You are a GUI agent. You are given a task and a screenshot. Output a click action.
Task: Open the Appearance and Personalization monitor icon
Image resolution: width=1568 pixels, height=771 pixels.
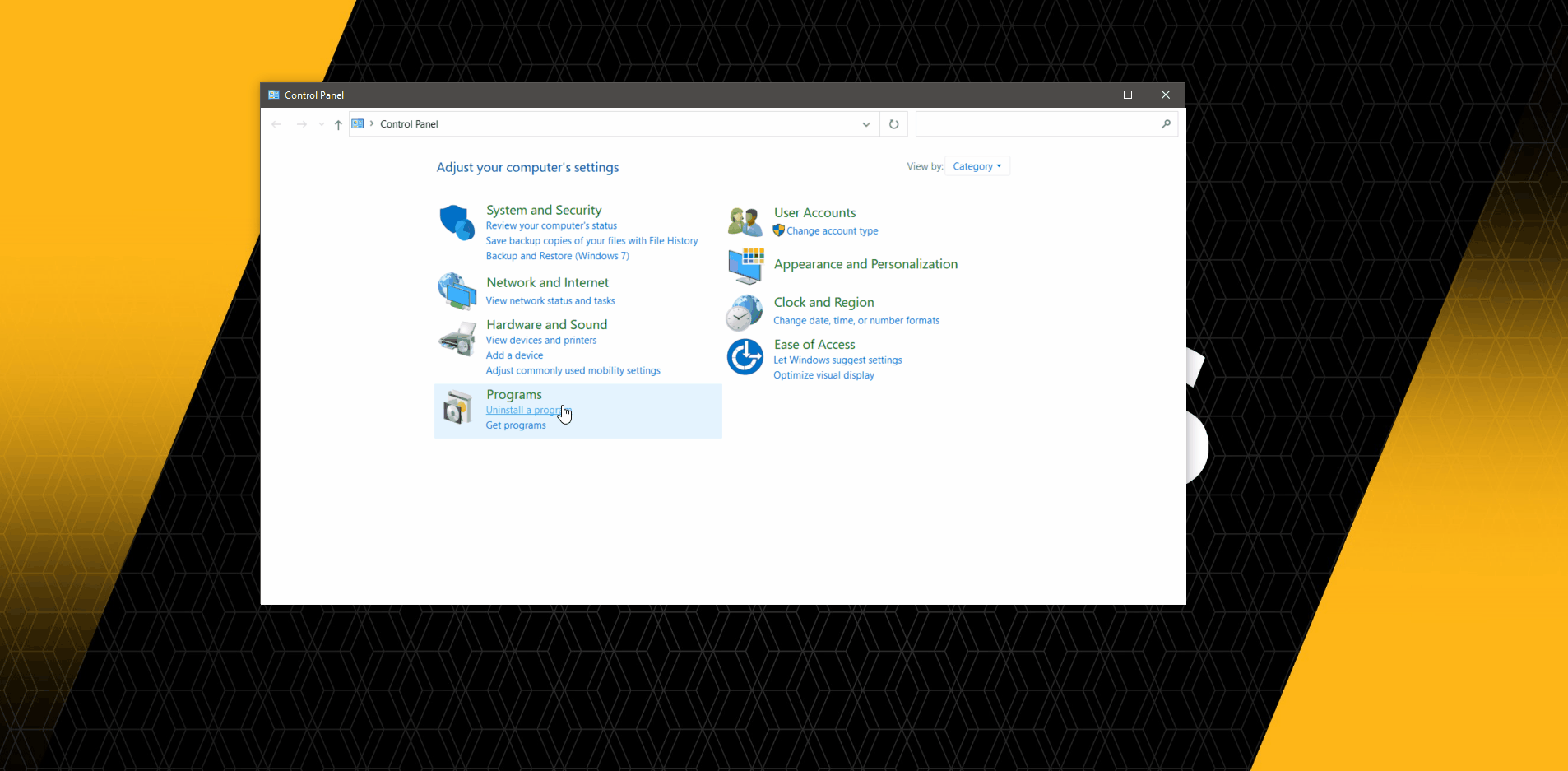[745, 265]
